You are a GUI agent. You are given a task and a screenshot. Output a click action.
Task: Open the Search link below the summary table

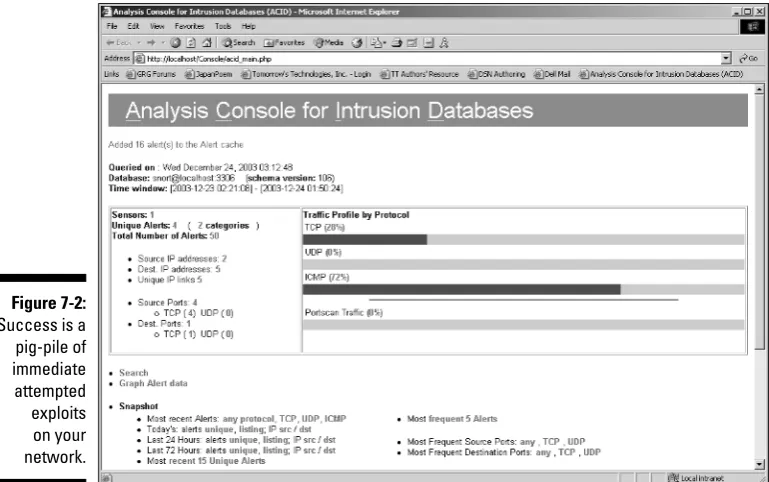point(133,373)
